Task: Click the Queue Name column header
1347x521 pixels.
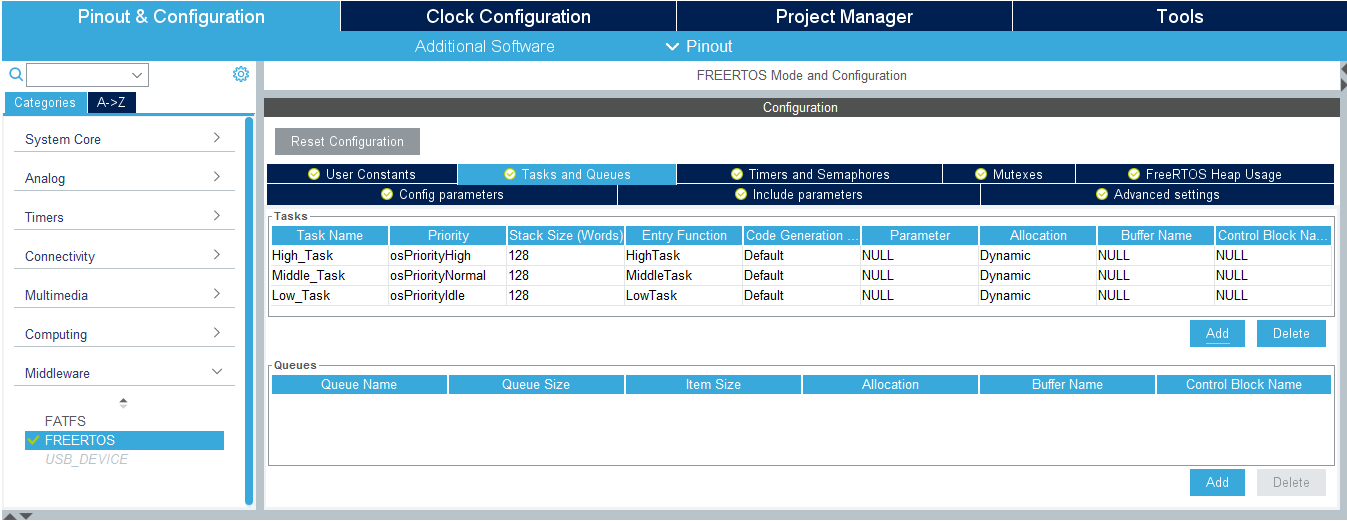Action: 359,384
